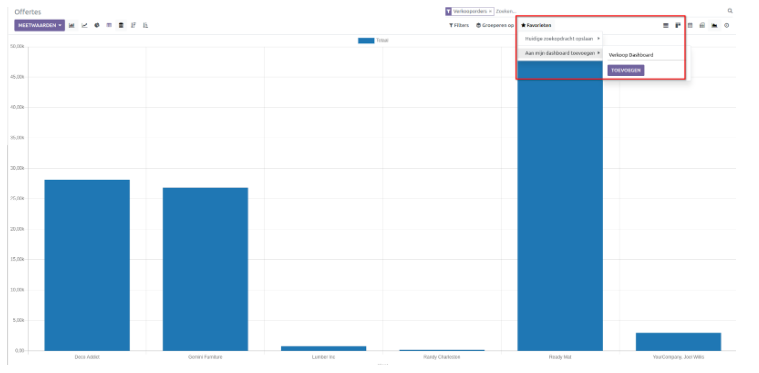Sort bars in ascending order icon
Viewport: 759px width, 373px height.
pos(146,26)
